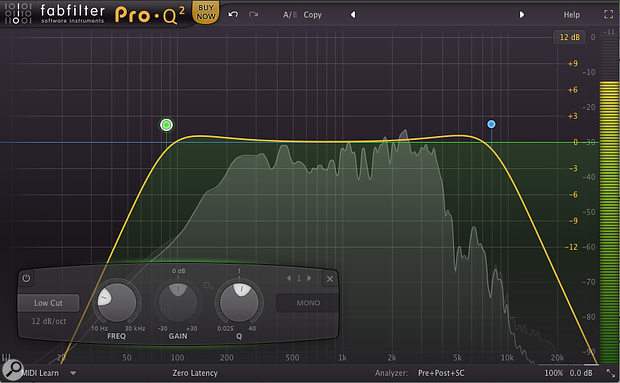Click the 0.0 dB output gain value
This screenshot has height=383, width=620.
(x=581, y=373)
